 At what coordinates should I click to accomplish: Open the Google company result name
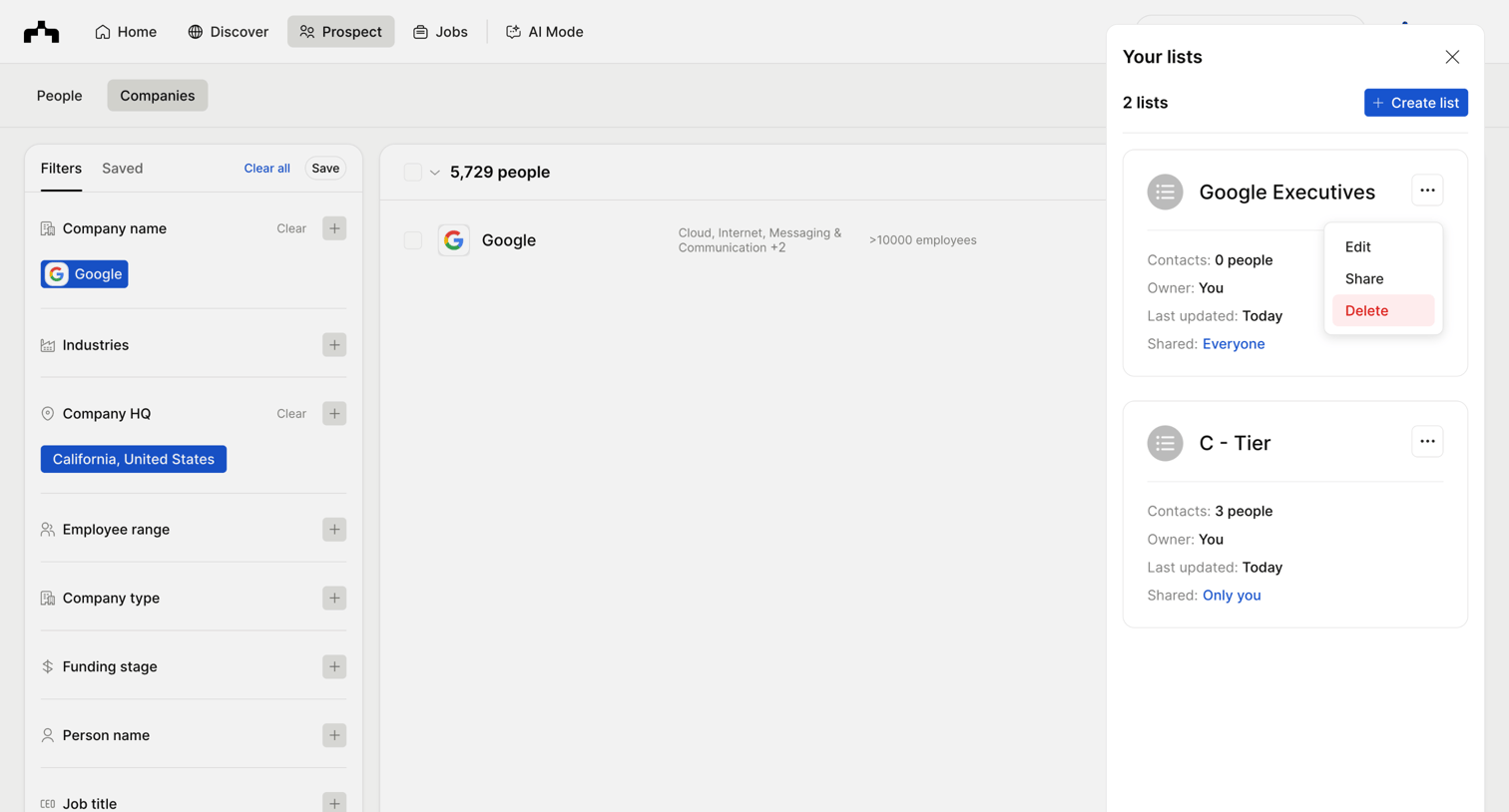(x=509, y=240)
